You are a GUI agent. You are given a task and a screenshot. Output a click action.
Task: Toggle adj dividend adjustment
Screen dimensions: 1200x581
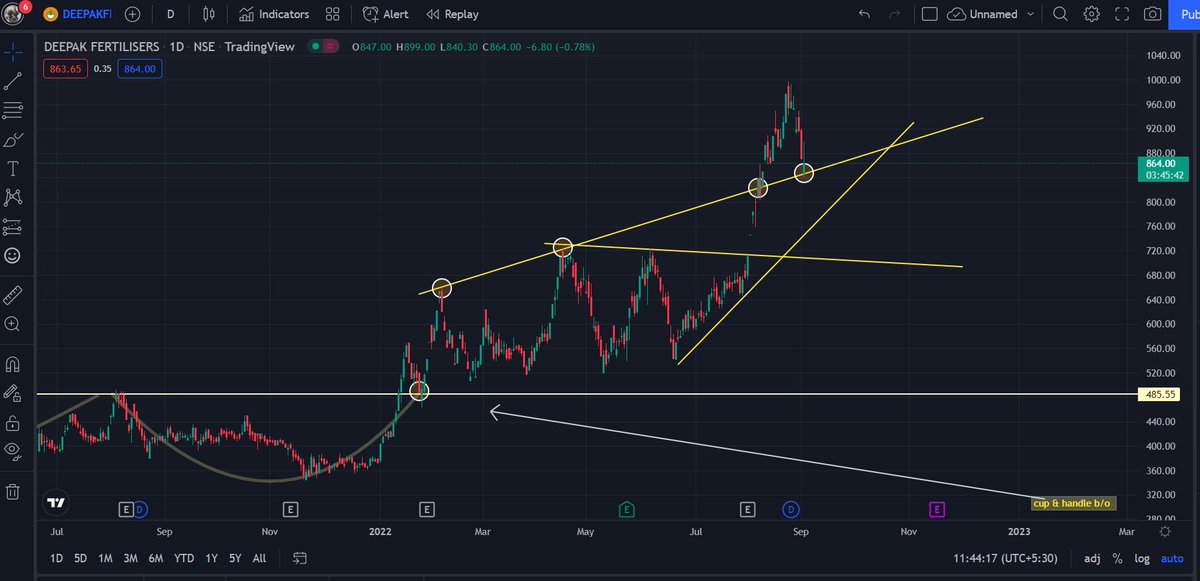pos(1093,558)
